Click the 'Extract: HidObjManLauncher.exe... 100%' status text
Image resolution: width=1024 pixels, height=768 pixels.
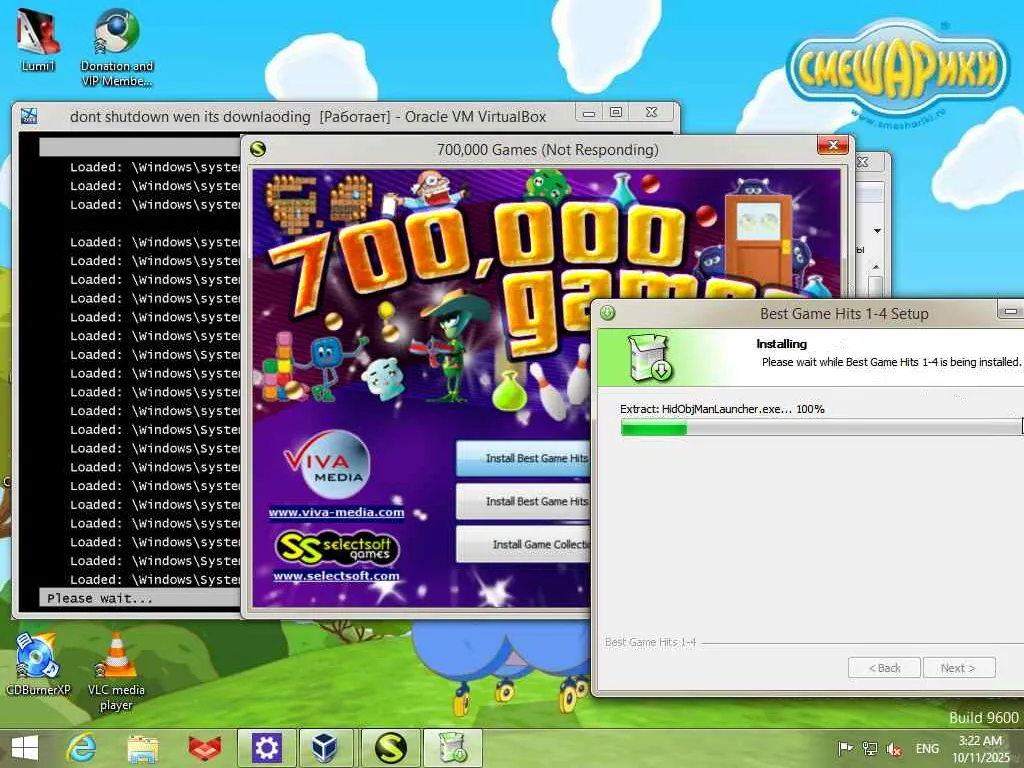(x=722, y=409)
